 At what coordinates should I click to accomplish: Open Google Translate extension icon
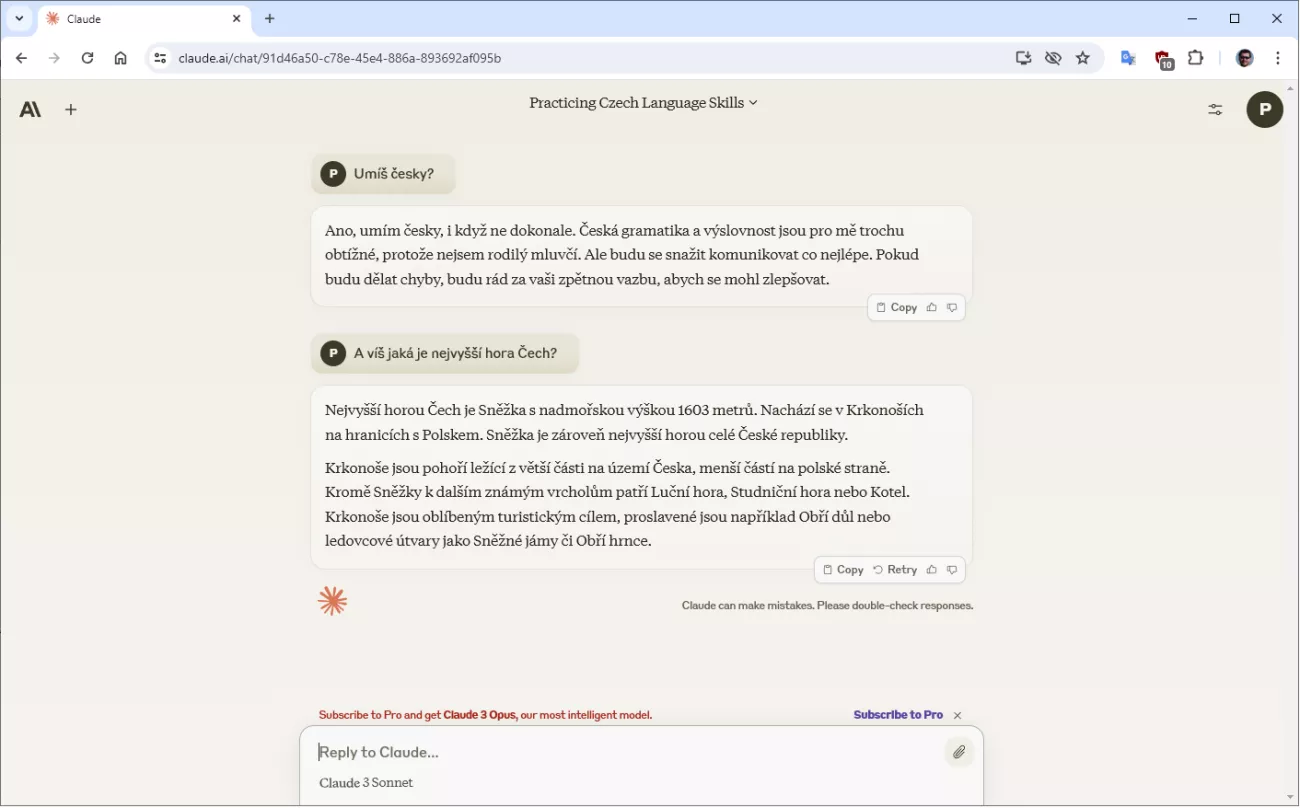(x=1128, y=58)
